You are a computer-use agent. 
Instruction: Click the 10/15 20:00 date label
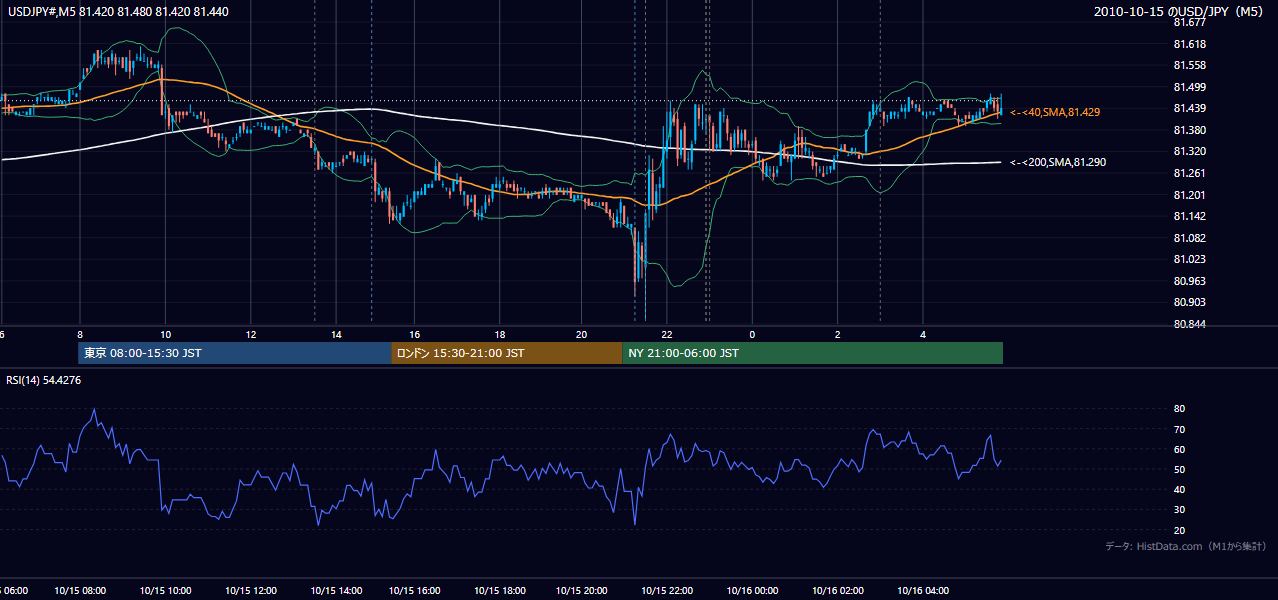pos(584,590)
